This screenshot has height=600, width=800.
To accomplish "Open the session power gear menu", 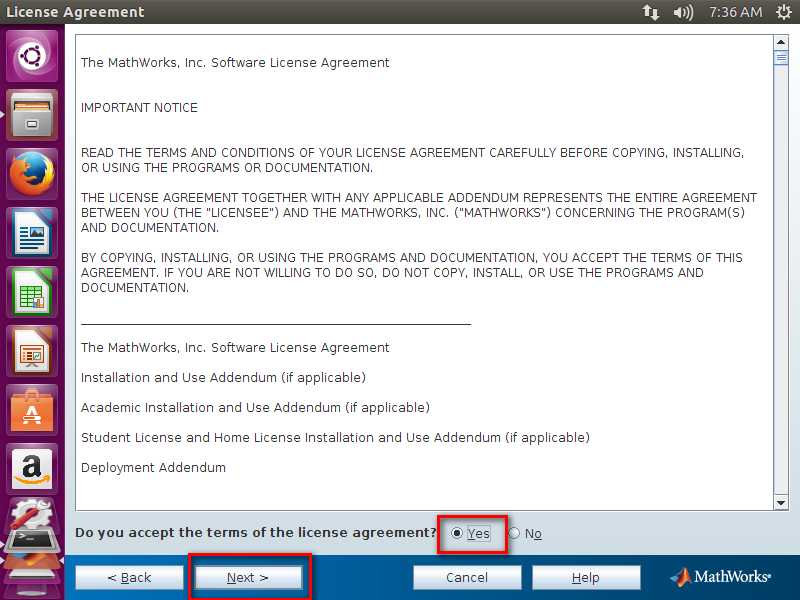I will pos(783,12).
